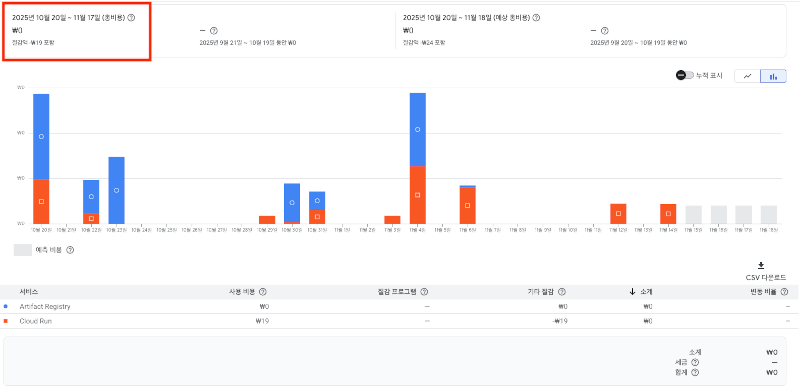Click the CSV 다운로드 label
This screenshot has width=800, height=390.
766,278
